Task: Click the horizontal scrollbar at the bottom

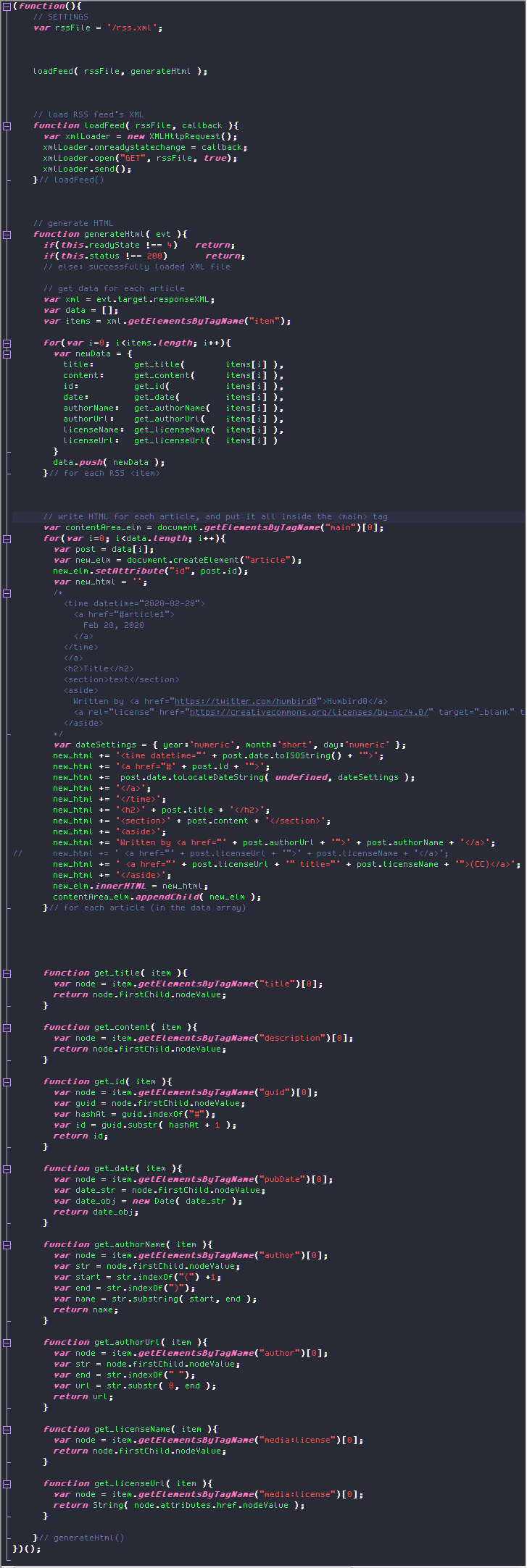Action: coord(181,1565)
